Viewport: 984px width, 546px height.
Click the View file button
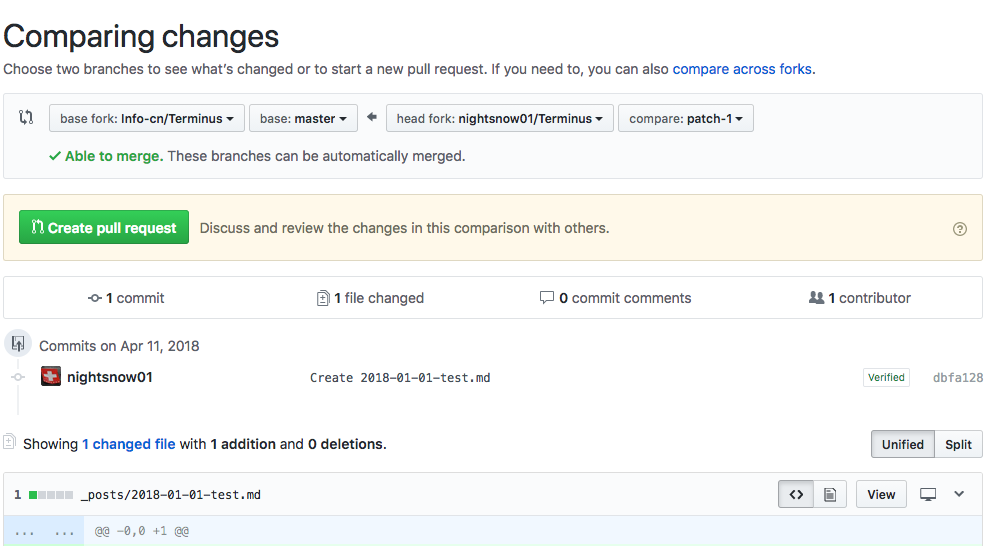(881, 495)
